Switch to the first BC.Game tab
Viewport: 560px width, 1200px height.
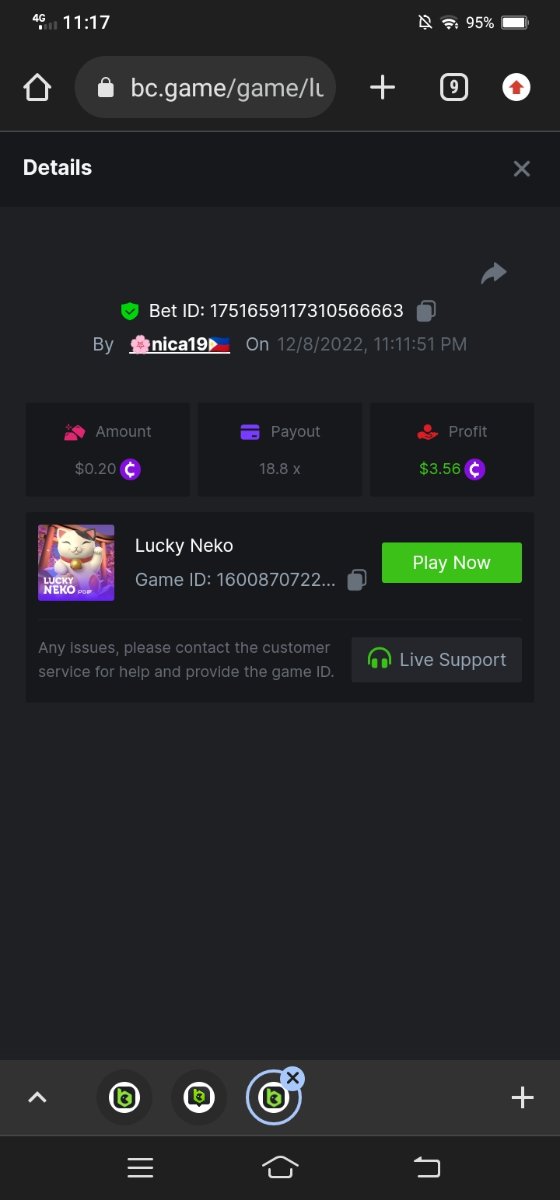click(x=124, y=1098)
